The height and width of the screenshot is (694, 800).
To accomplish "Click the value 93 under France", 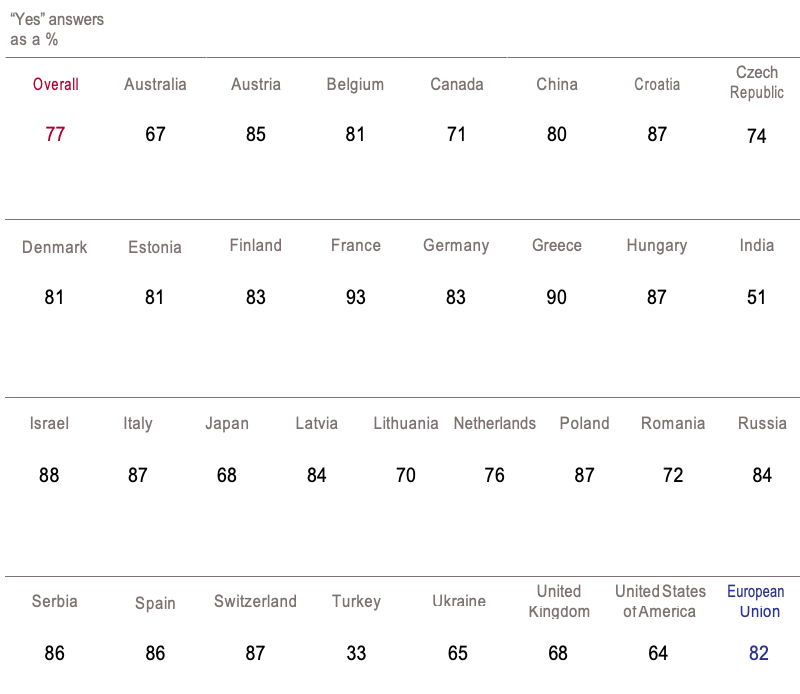I will coord(355,297).
